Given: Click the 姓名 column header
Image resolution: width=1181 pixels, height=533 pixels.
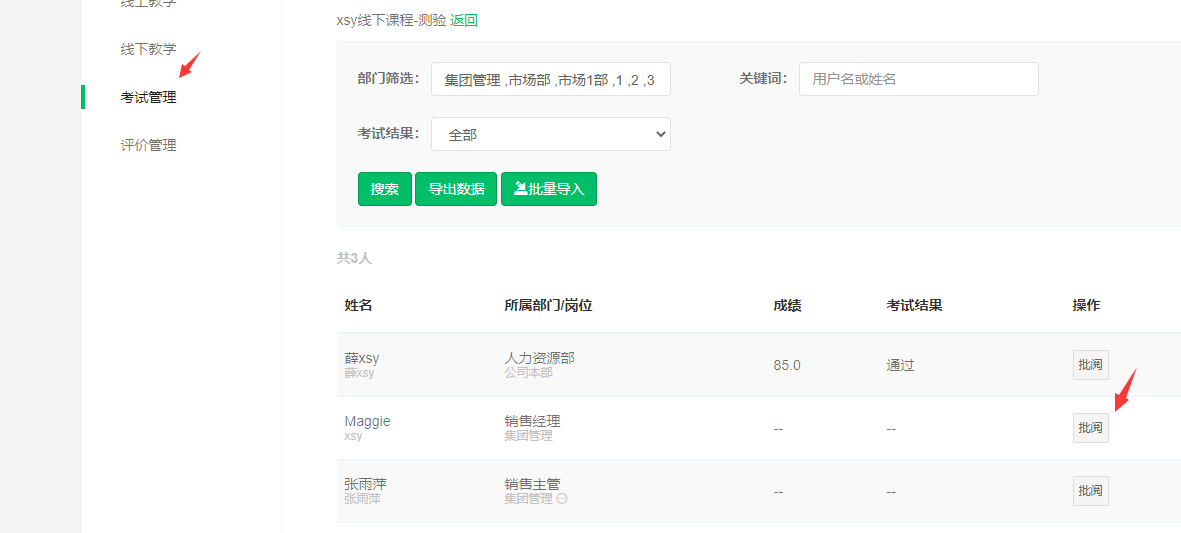Looking at the screenshot, I should [359, 306].
